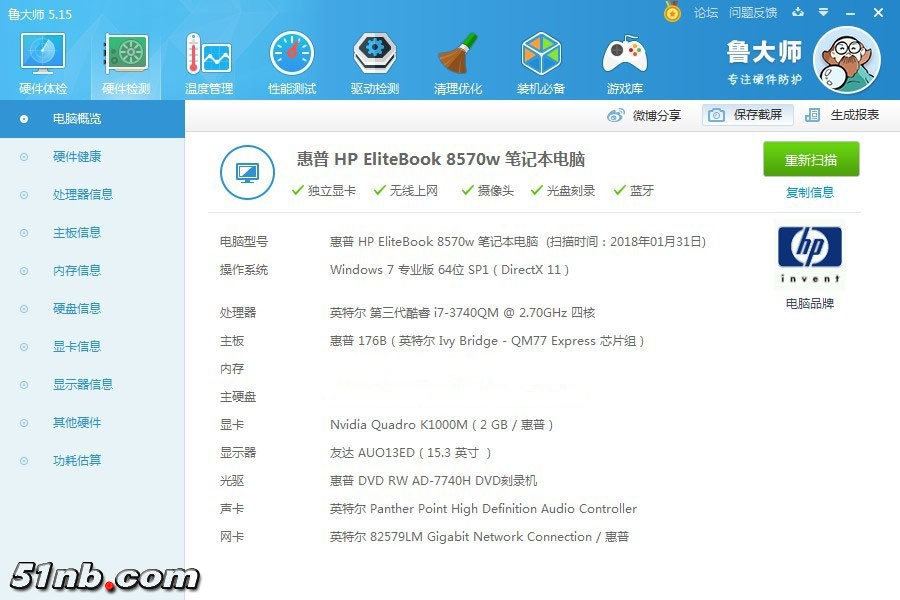Open 温度管理 temperature management
The width and height of the screenshot is (900, 600).
209,63
